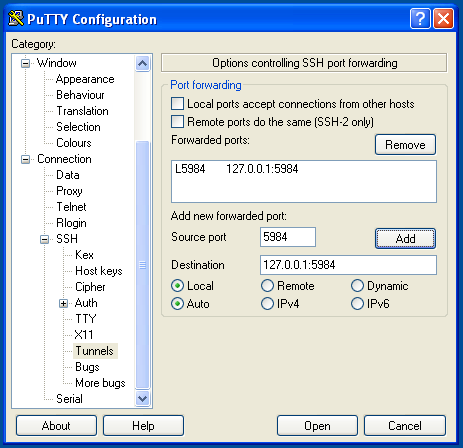Select the IPv4 radio button
The height and width of the screenshot is (448, 463).
(x=267, y=304)
